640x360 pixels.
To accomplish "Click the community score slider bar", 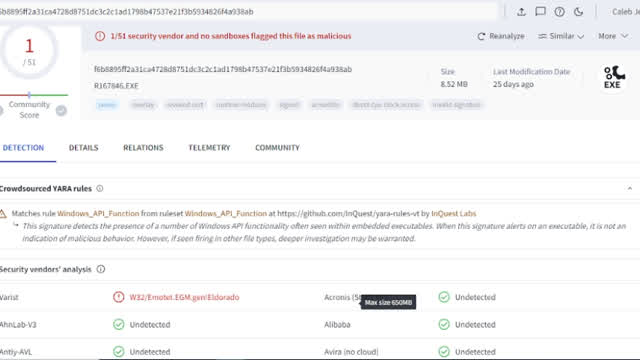I will (34, 95).
